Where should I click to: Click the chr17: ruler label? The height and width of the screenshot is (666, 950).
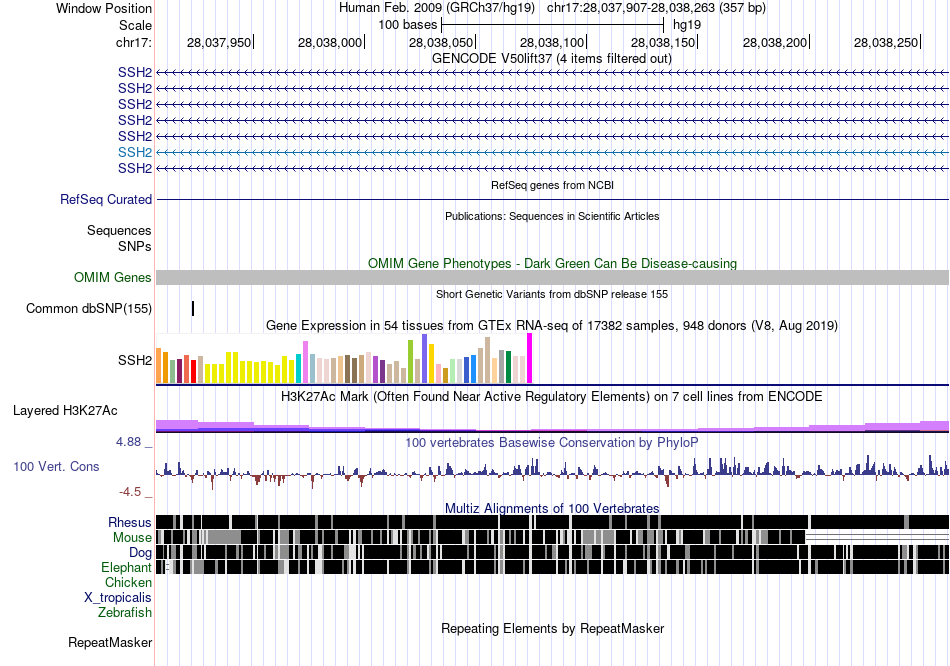tap(134, 42)
